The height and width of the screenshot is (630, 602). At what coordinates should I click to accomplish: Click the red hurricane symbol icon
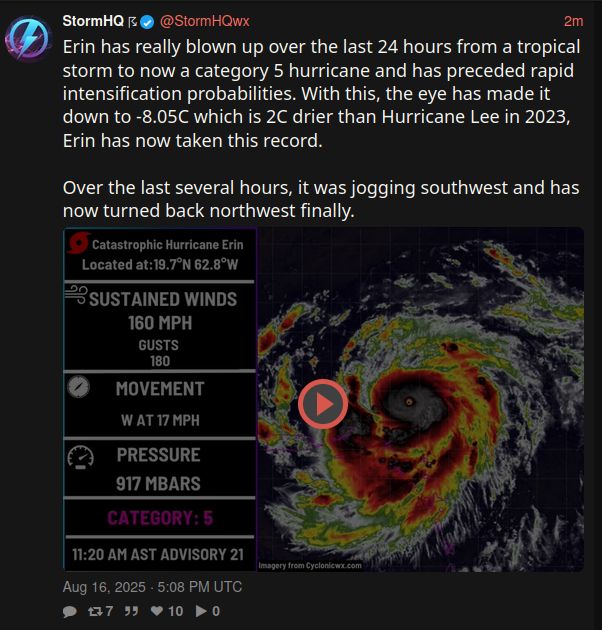(x=78, y=243)
